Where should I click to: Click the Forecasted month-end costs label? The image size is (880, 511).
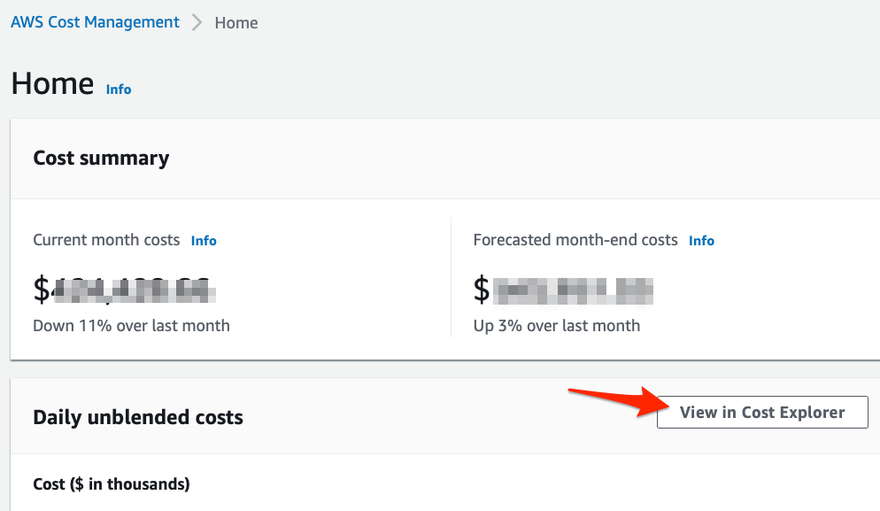tap(575, 240)
